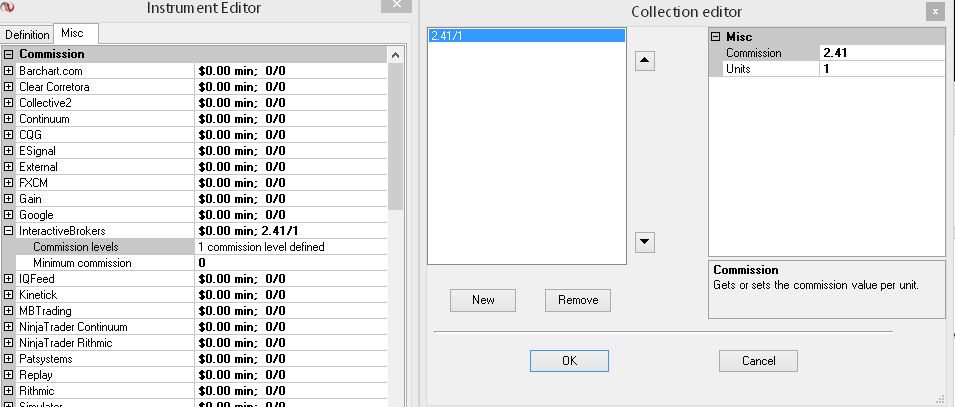This screenshot has height=407, width=955.
Task: Click the New button
Action: (483, 300)
